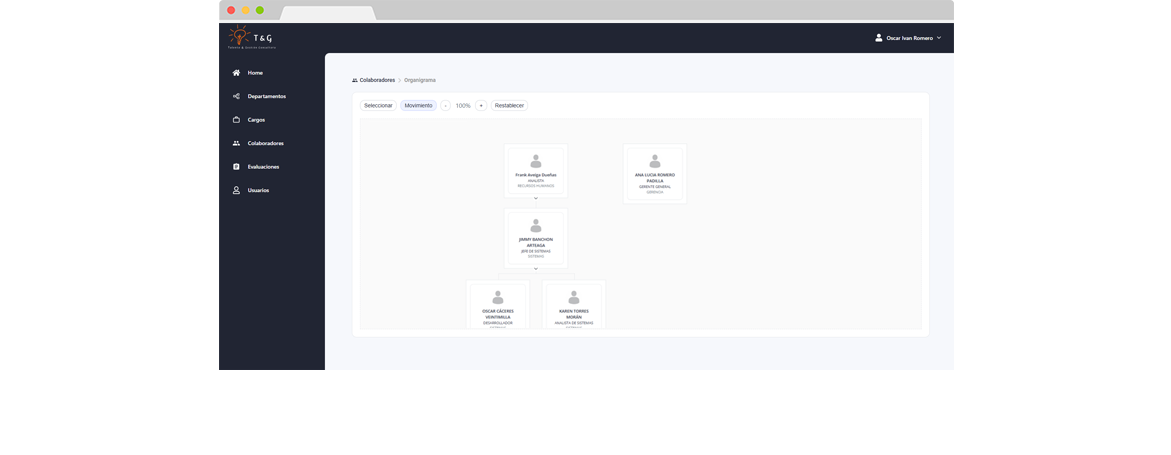Enable Seleccionar mode
The image size is (1171, 455).
(378, 105)
